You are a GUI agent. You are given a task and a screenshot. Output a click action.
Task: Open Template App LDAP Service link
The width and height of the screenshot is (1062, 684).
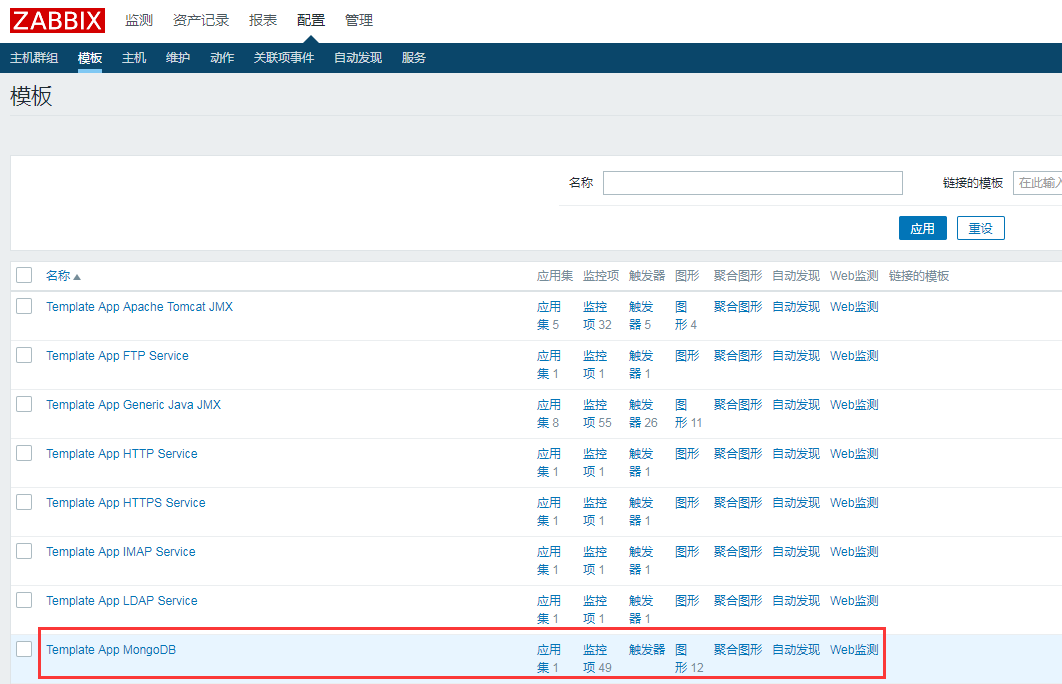pyautogui.click(x=122, y=601)
